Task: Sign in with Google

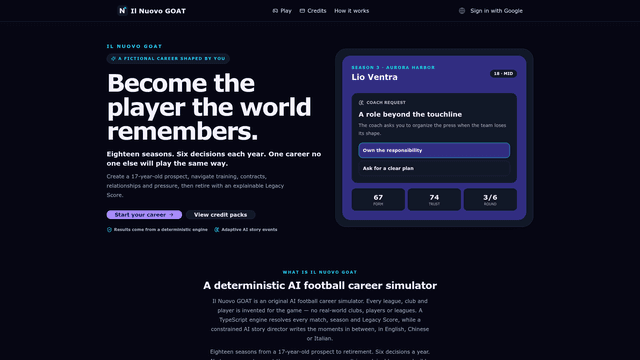Action: tap(496, 11)
